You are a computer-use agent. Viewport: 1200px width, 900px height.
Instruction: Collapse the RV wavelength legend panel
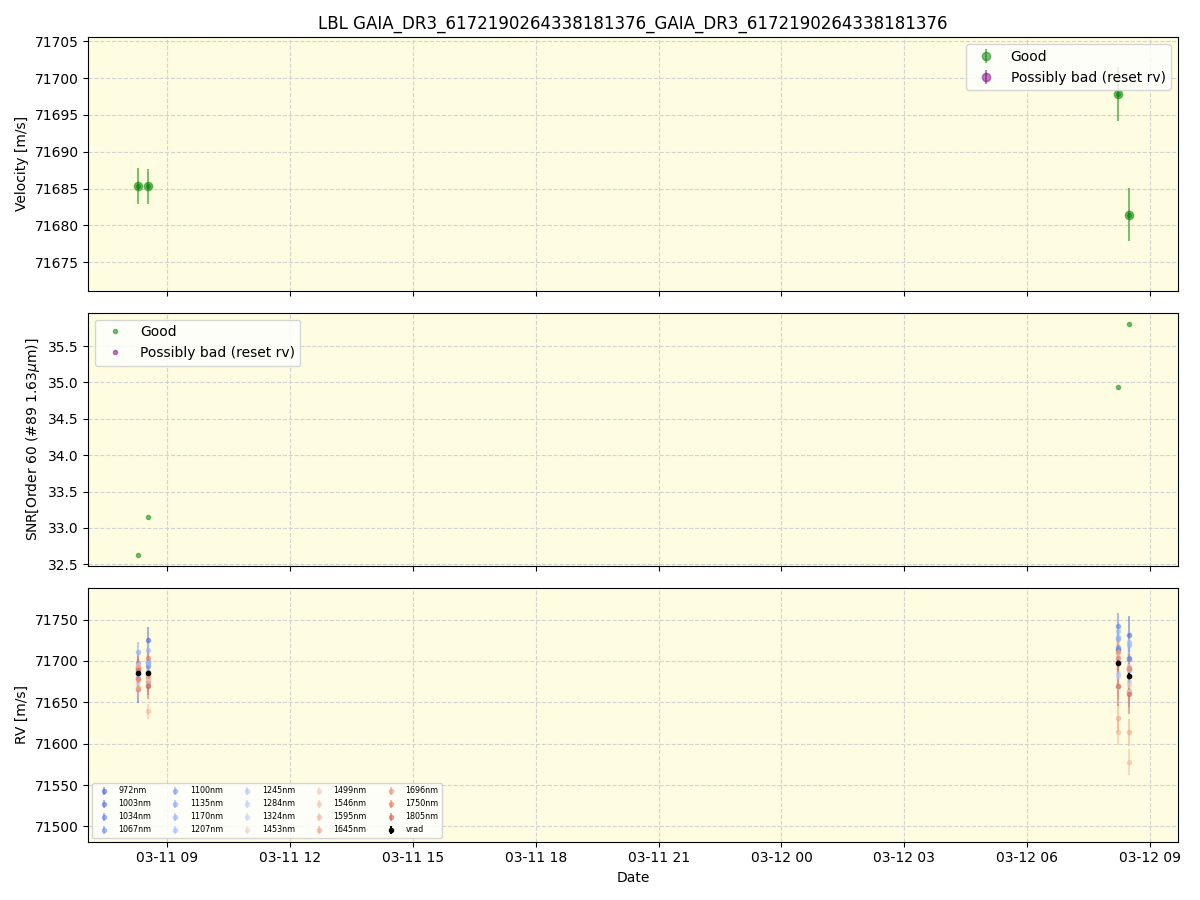[270, 808]
